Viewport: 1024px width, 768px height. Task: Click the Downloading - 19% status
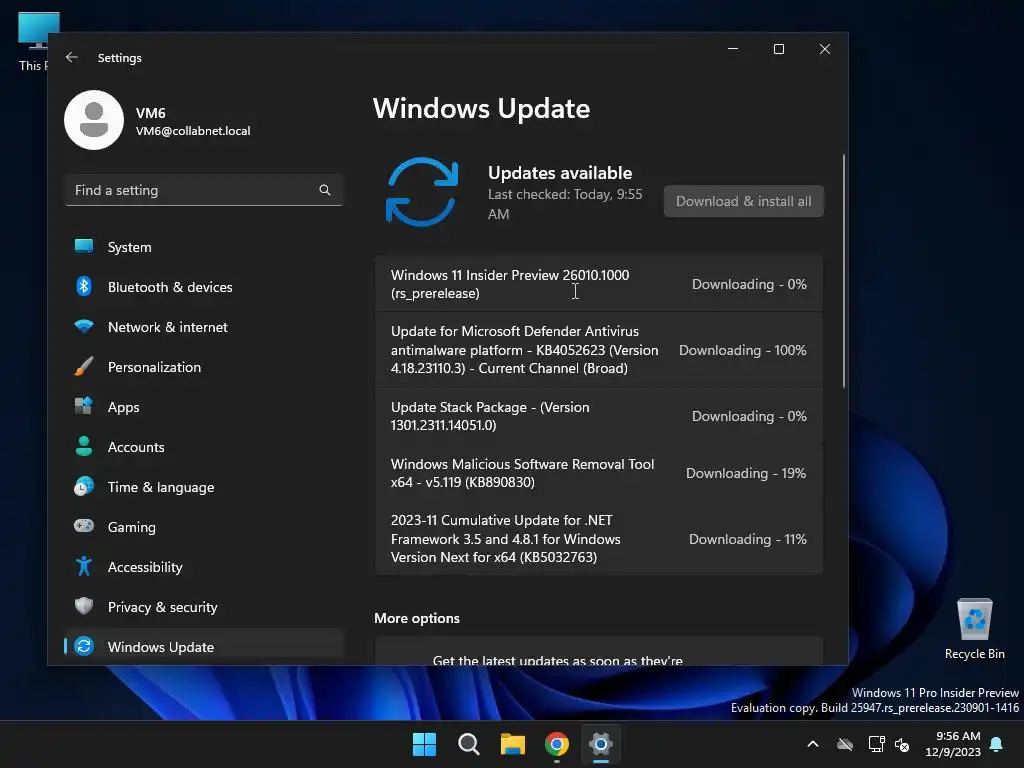pyautogui.click(x=746, y=473)
